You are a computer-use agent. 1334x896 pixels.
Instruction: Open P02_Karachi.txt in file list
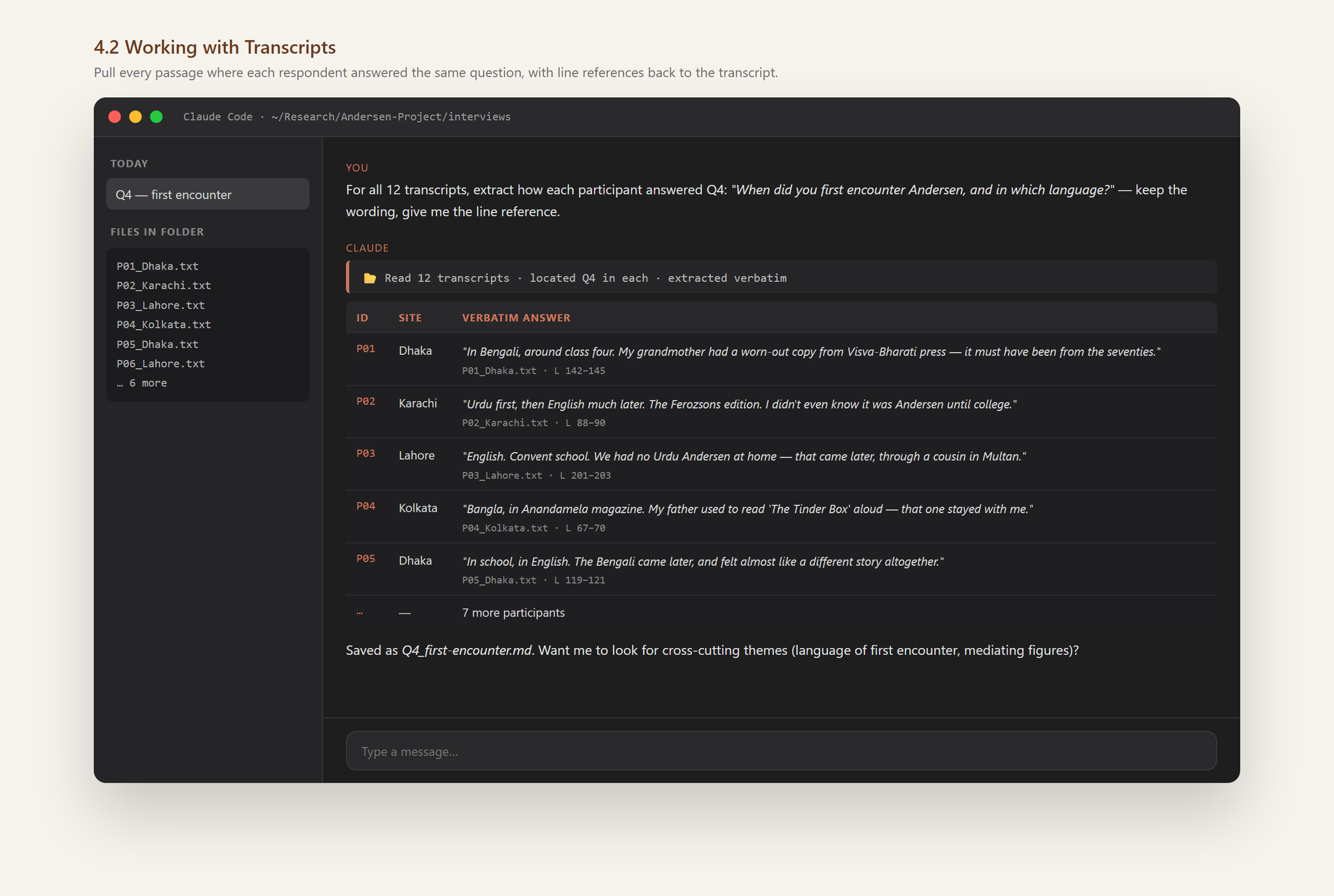coord(163,286)
